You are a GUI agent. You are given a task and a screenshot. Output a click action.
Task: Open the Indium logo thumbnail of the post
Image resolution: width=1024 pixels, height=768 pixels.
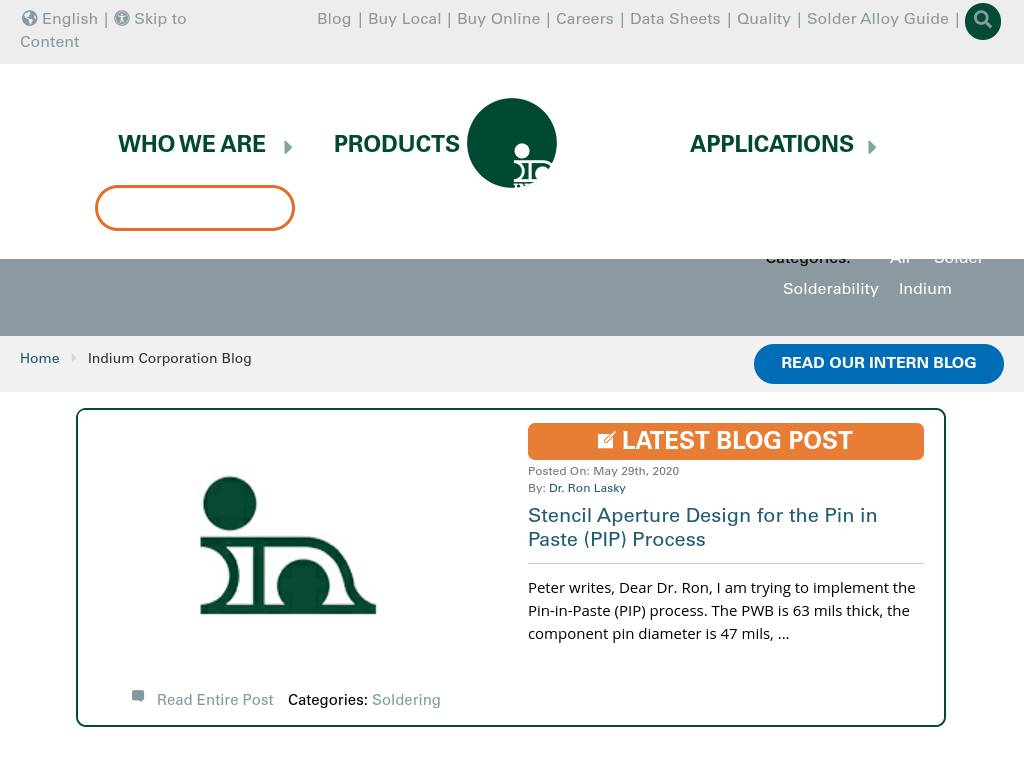coord(288,545)
